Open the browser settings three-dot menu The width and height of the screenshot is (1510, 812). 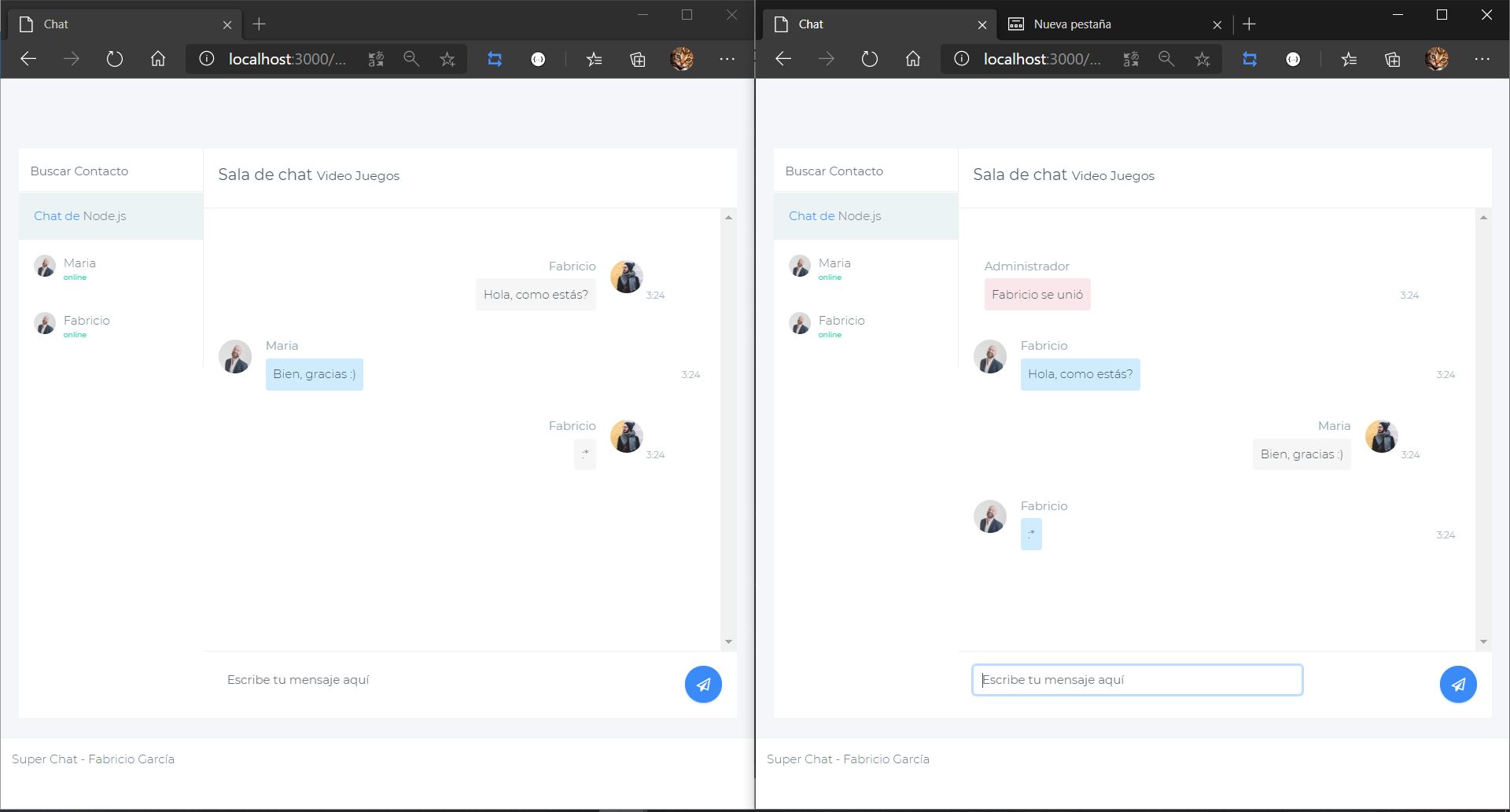click(726, 58)
